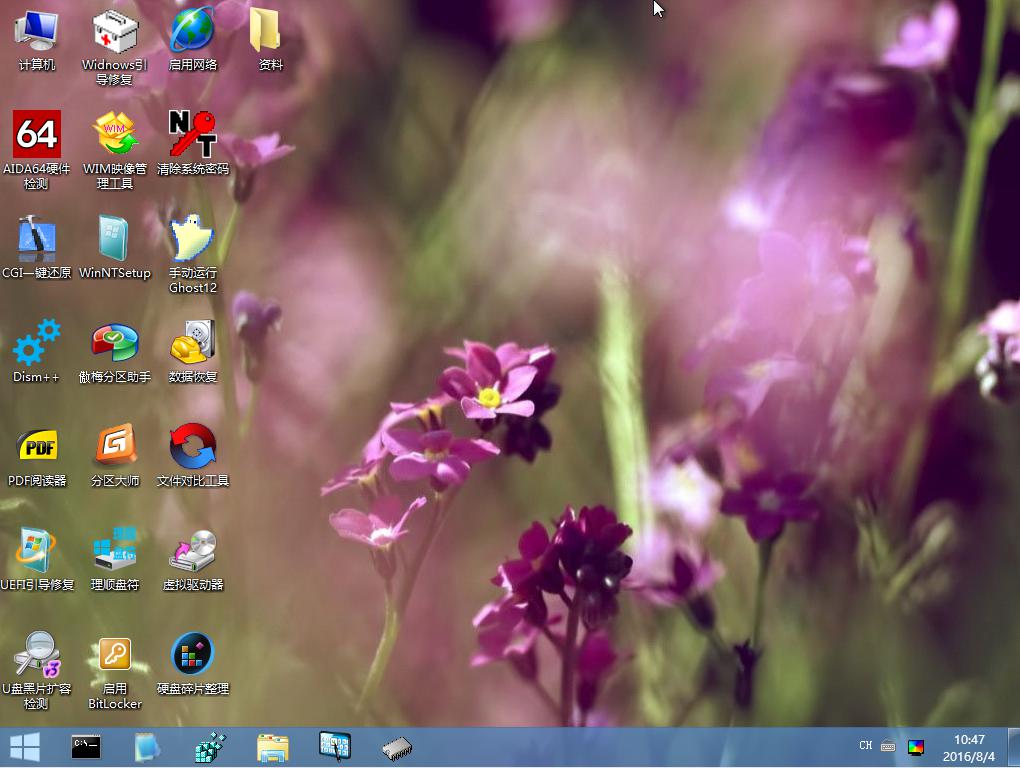Screen dimensions: 1020x768
Task: Select the CGI一键还原 desktop icon
Action: [x=37, y=239]
